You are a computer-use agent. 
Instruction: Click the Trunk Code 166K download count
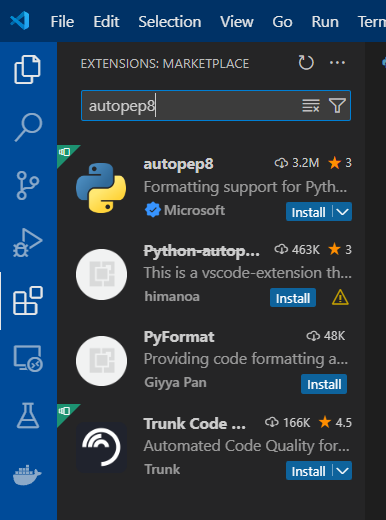click(287, 422)
